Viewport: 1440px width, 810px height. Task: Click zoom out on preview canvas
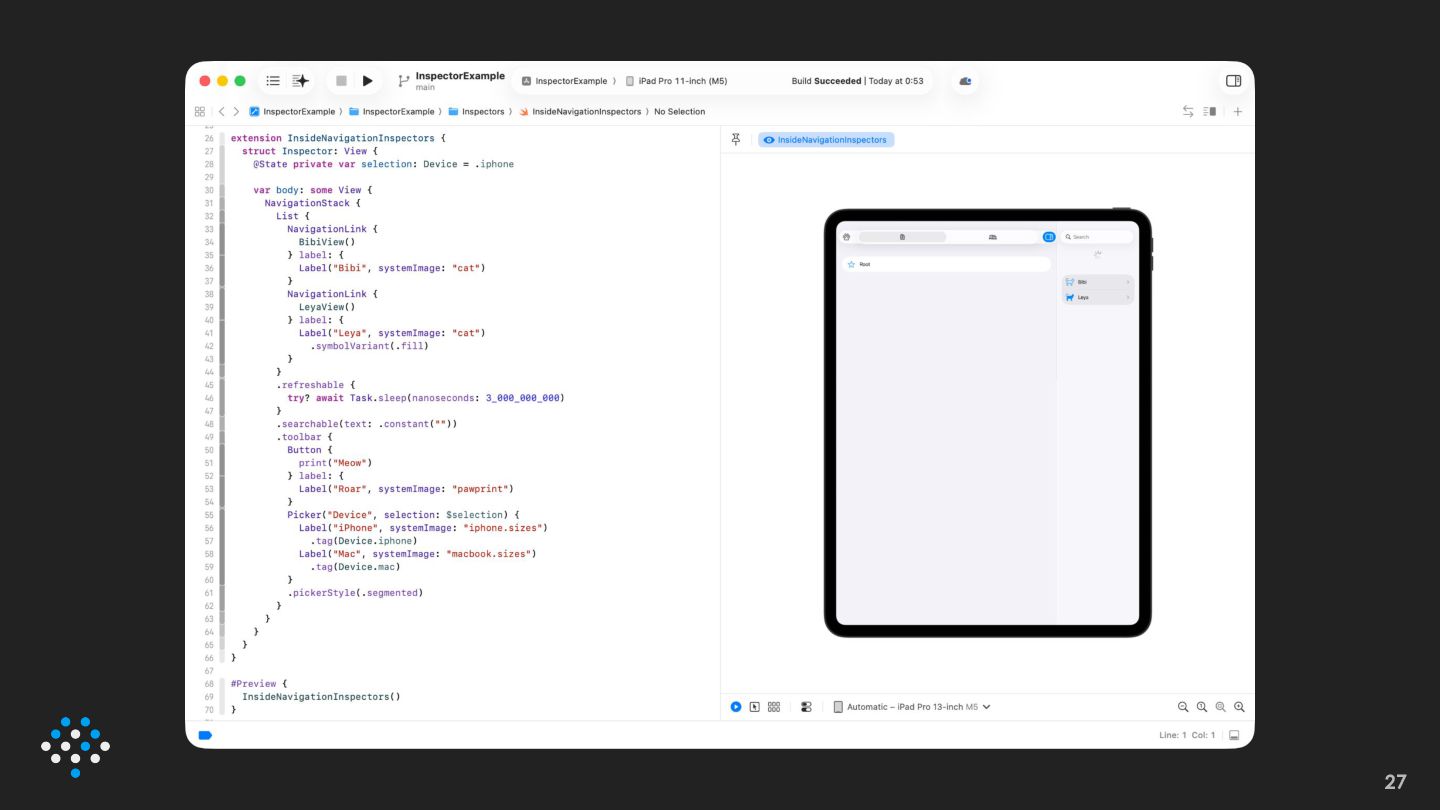[1183, 707]
